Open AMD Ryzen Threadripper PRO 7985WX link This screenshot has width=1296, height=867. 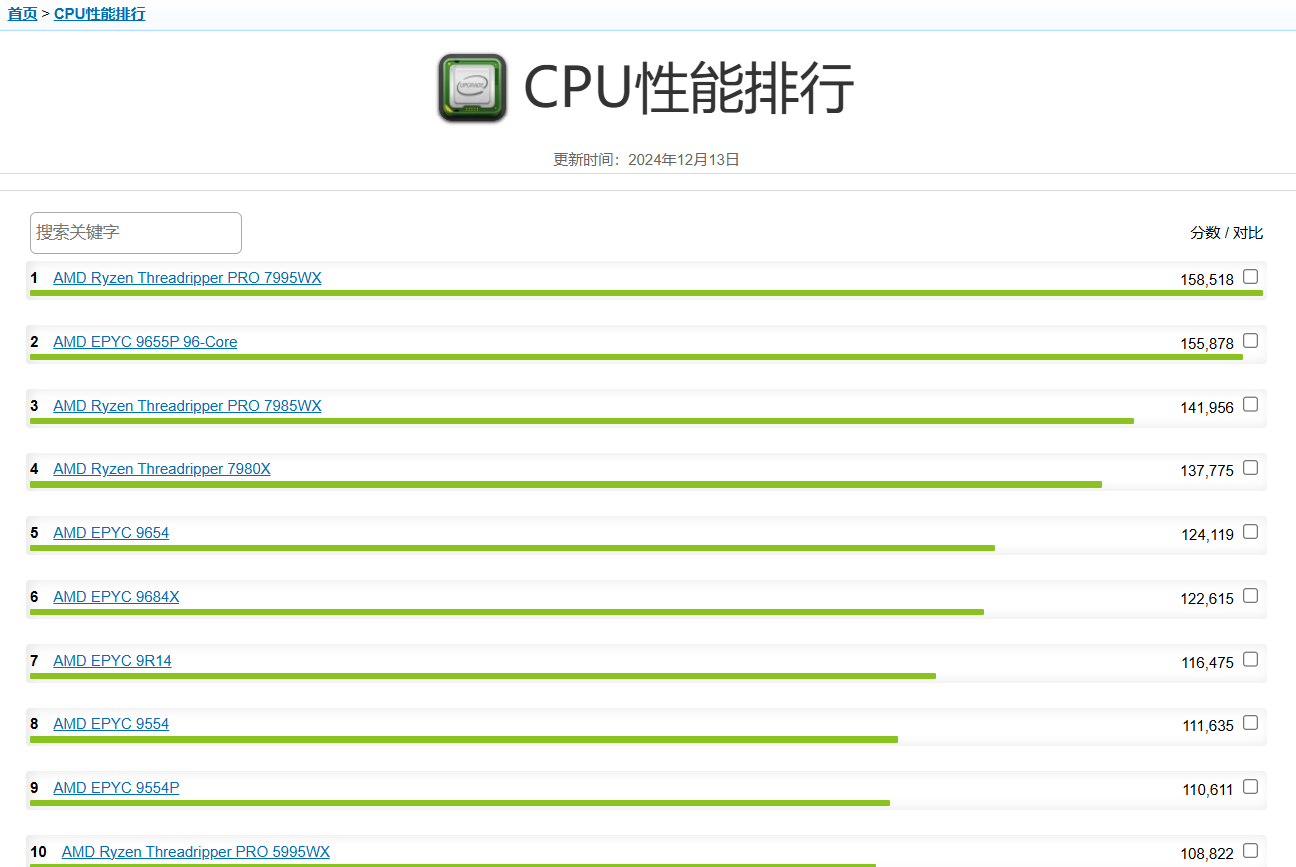coord(187,406)
